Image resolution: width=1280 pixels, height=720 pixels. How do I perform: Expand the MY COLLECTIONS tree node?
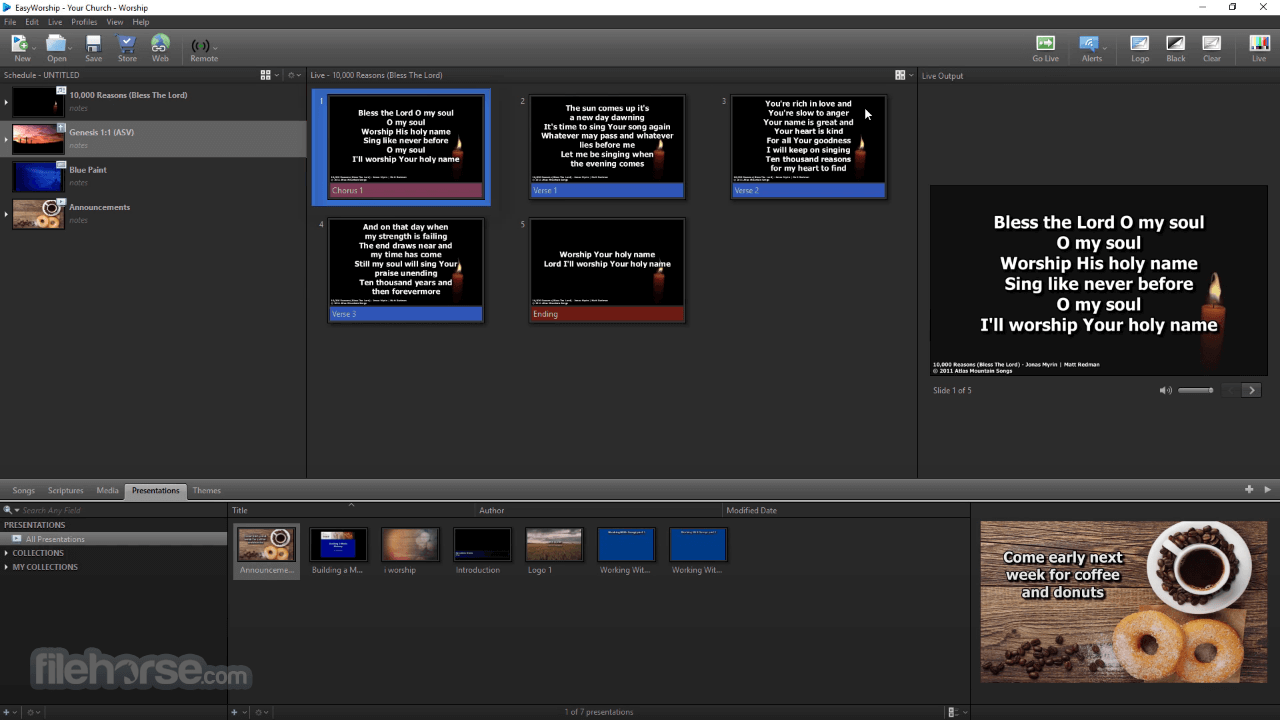[6, 567]
